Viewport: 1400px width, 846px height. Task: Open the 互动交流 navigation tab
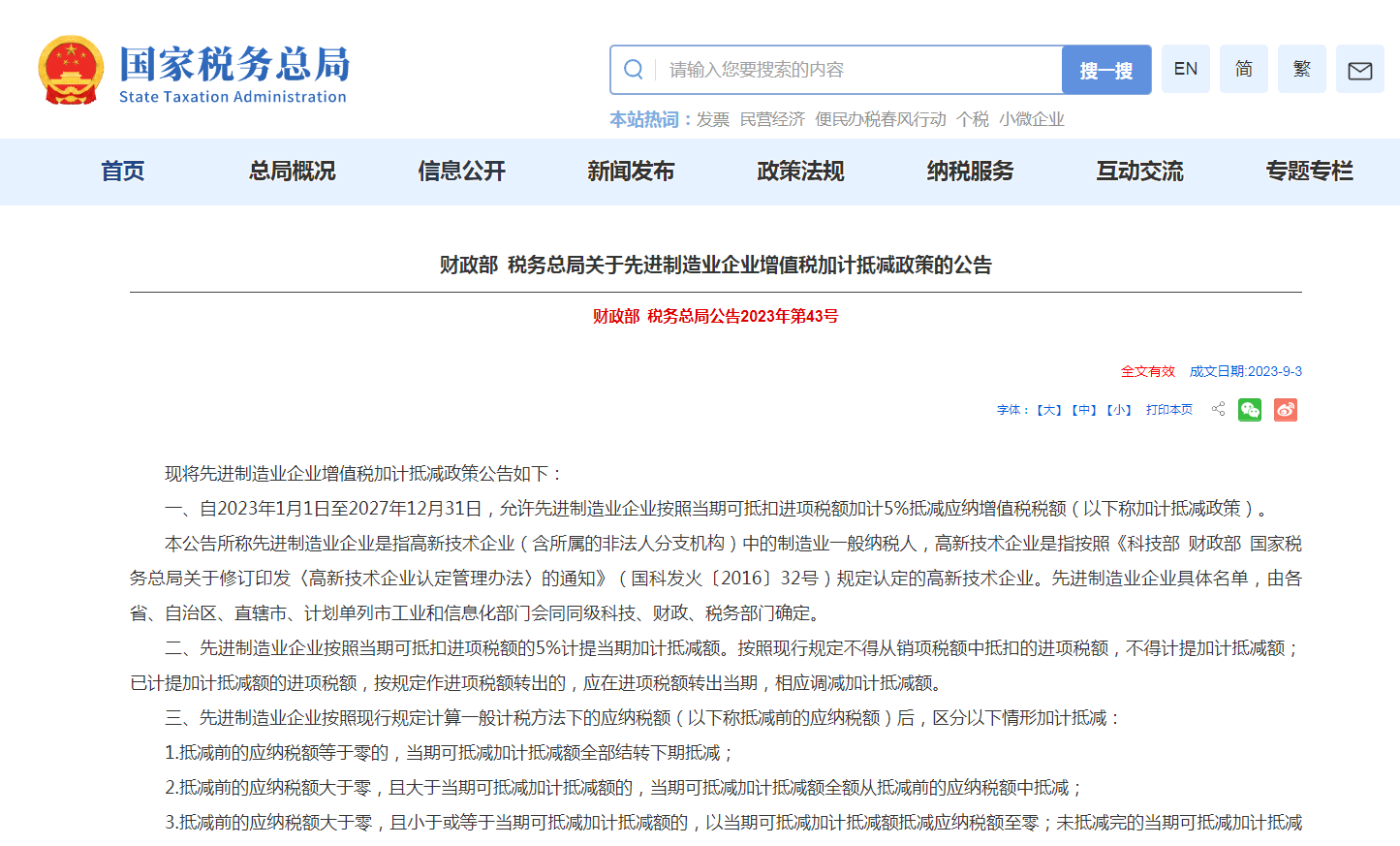[x=1139, y=172]
